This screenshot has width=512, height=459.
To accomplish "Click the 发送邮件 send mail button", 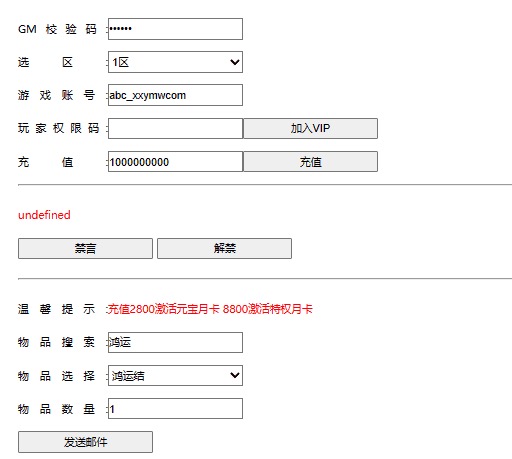I will (85, 442).
